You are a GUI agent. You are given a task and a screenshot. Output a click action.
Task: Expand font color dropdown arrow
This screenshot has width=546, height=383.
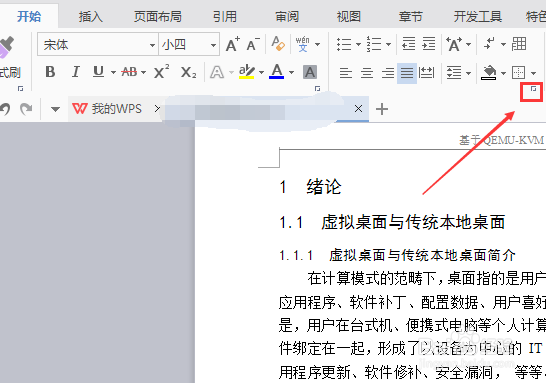pyautogui.click(x=291, y=73)
